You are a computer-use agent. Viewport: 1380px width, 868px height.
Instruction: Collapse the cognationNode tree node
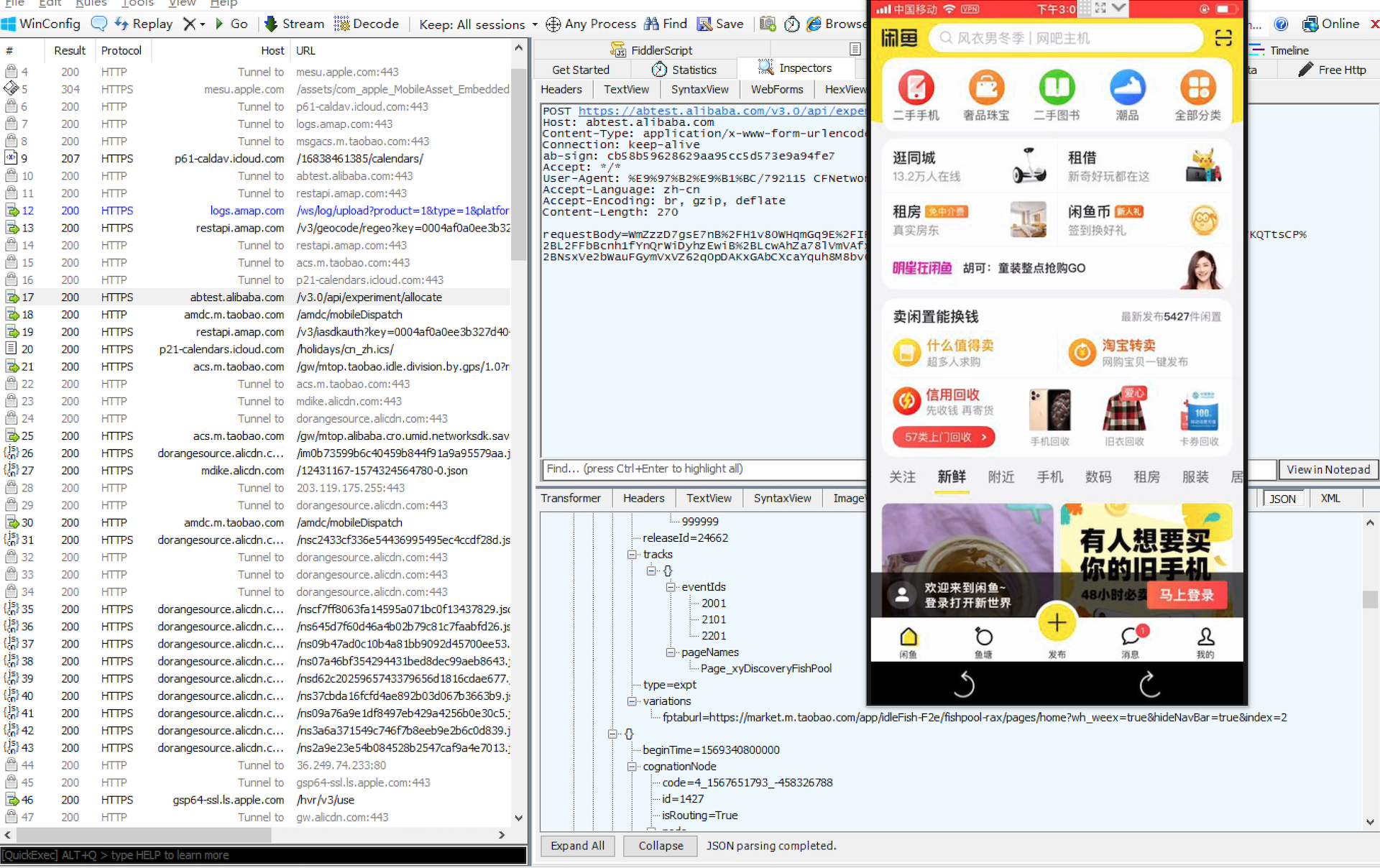pos(632,767)
